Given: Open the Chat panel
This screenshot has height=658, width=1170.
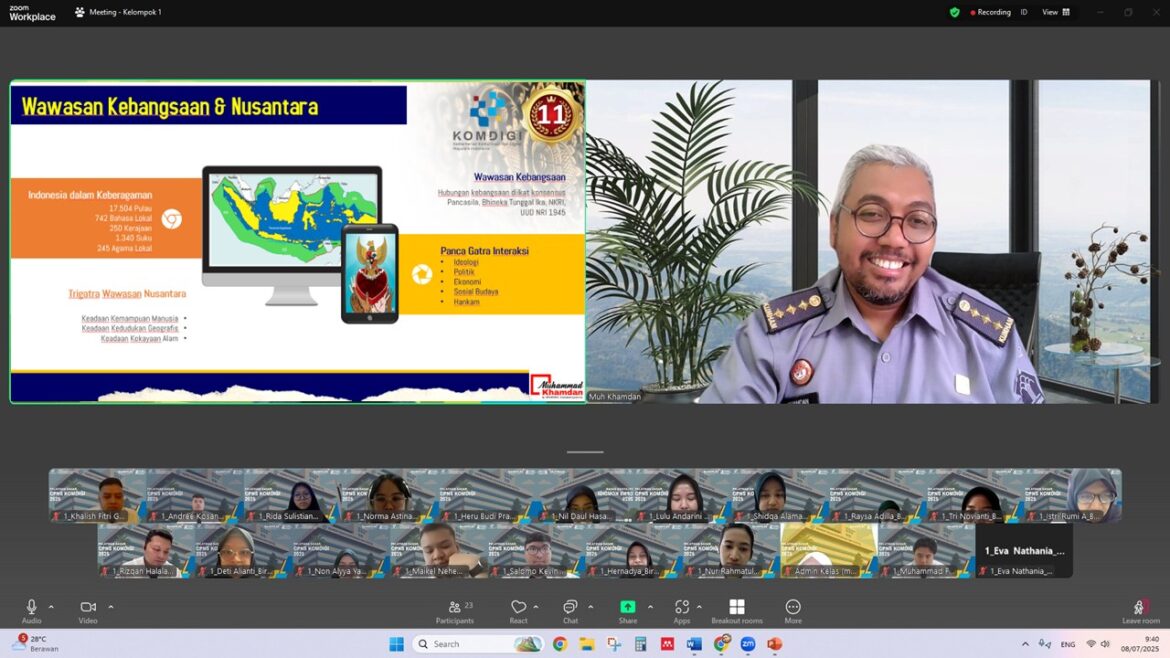Looking at the screenshot, I should [570, 611].
